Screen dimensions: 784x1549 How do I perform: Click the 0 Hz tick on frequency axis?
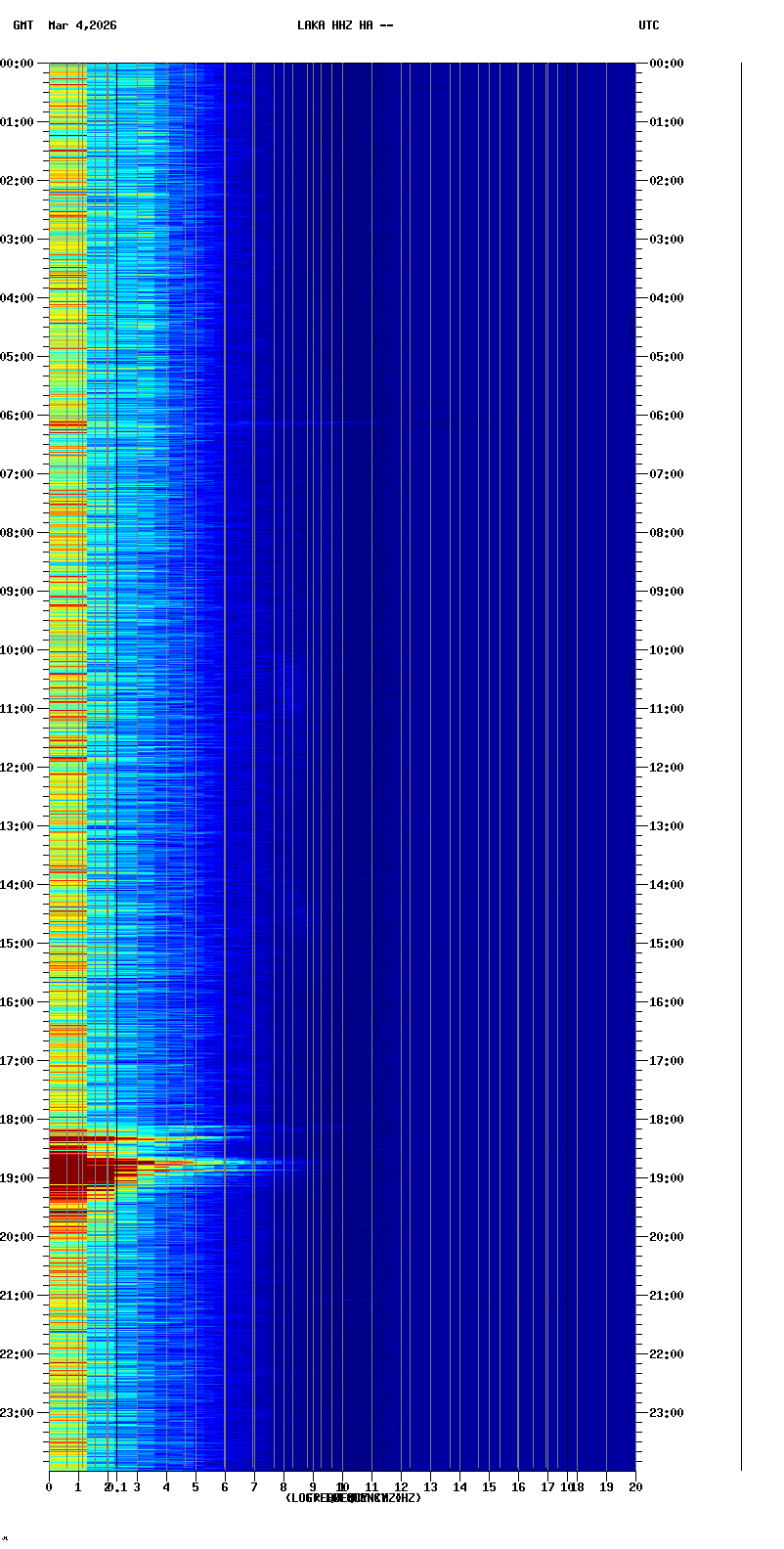click(x=49, y=1487)
